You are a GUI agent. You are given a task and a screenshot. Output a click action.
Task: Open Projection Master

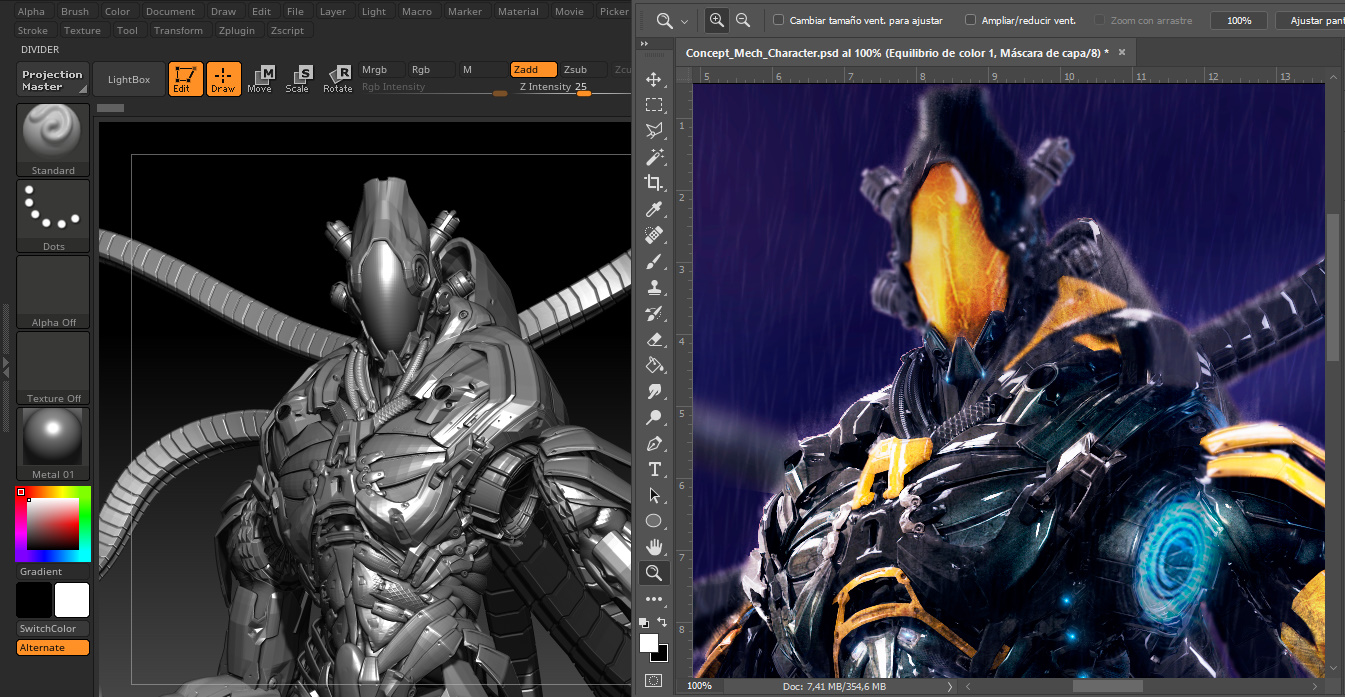point(53,80)
